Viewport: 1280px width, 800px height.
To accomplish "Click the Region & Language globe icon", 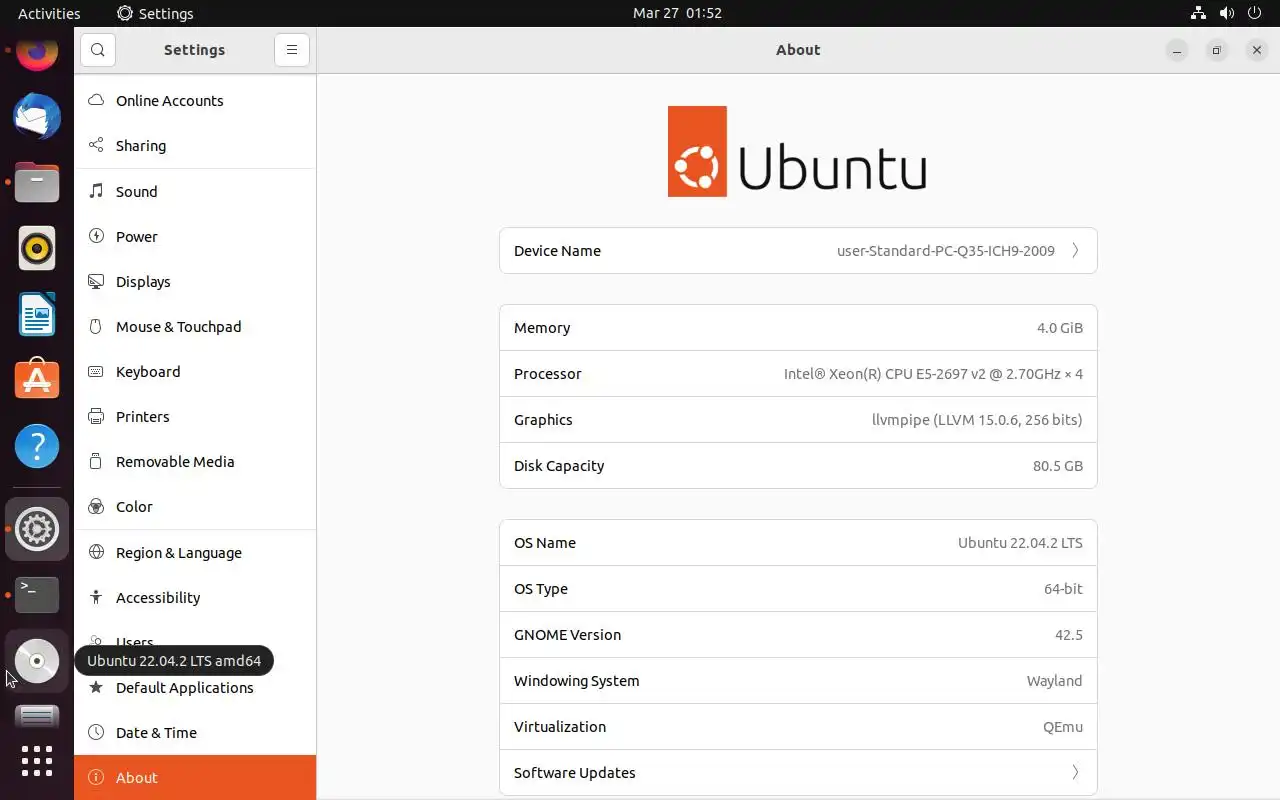I will pyautogui.click(x=96, y=552).
